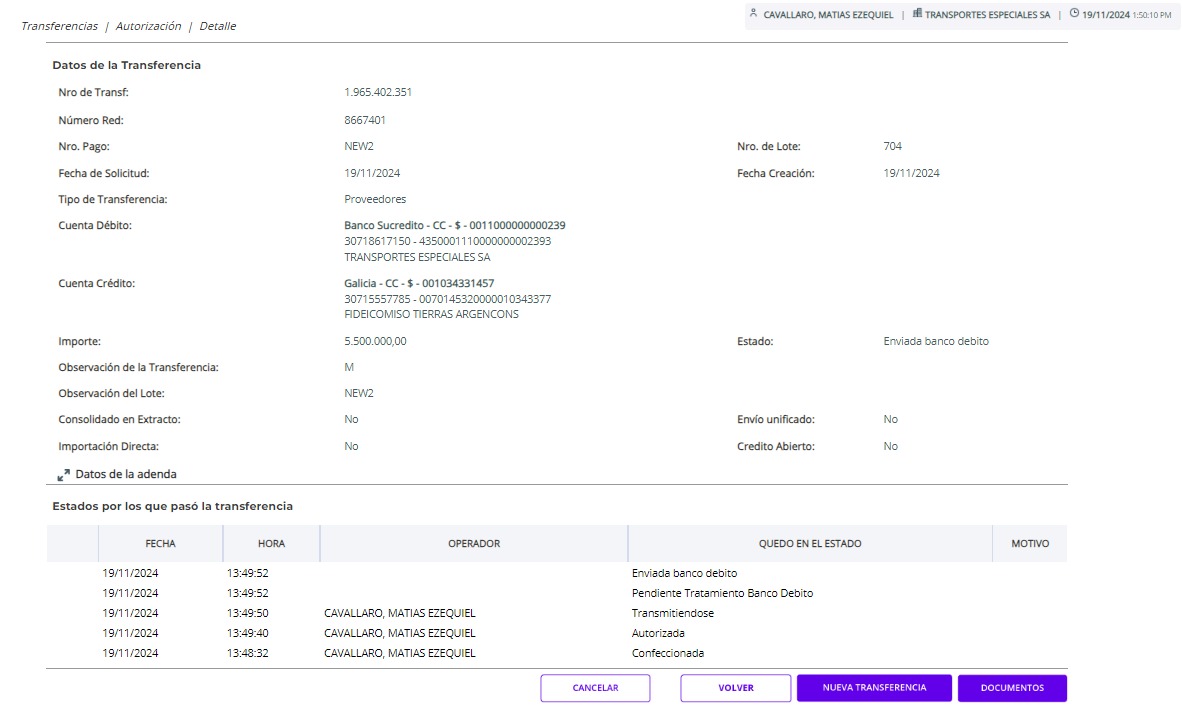Image resolution: width=1182 pixels, height=706 pixels.
Task: Click the Datos de la Transferencia heading
Action: point(127,65)
